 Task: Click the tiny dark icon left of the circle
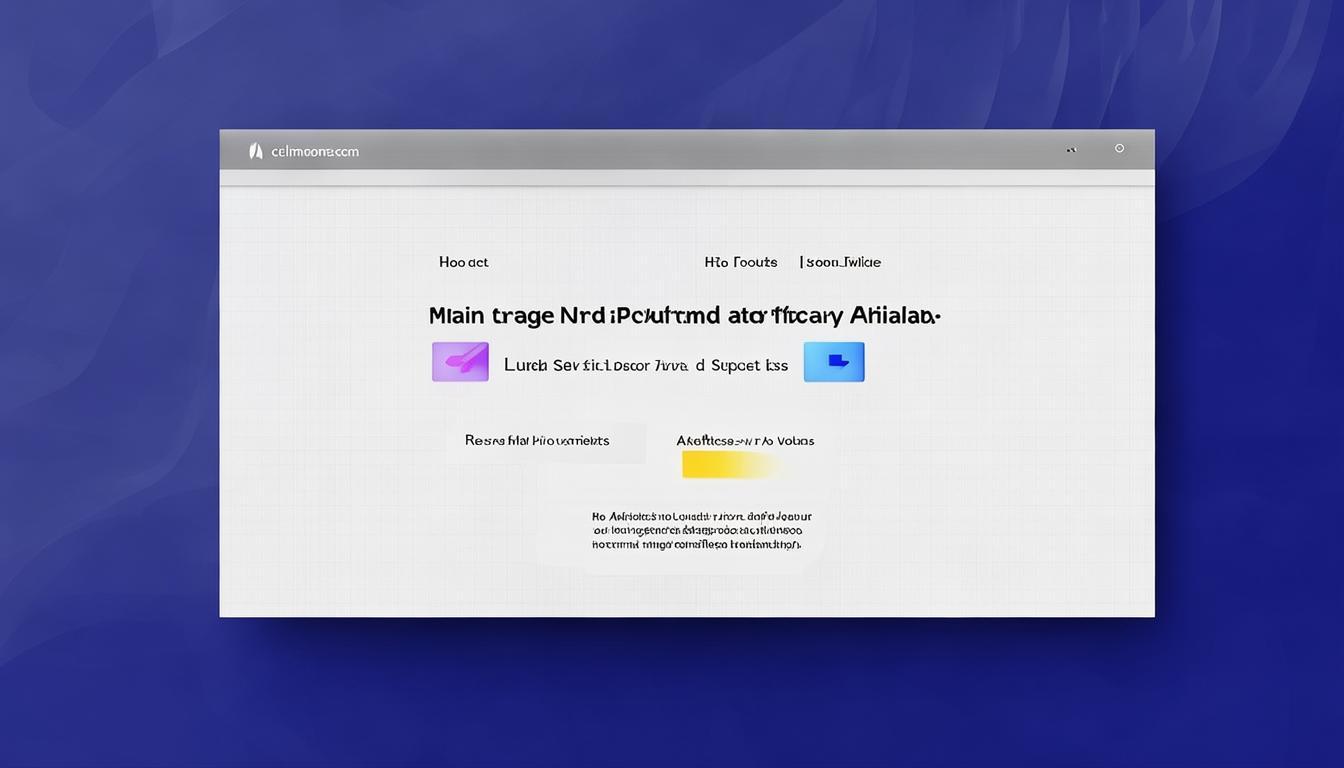[x=1071, y=151]
